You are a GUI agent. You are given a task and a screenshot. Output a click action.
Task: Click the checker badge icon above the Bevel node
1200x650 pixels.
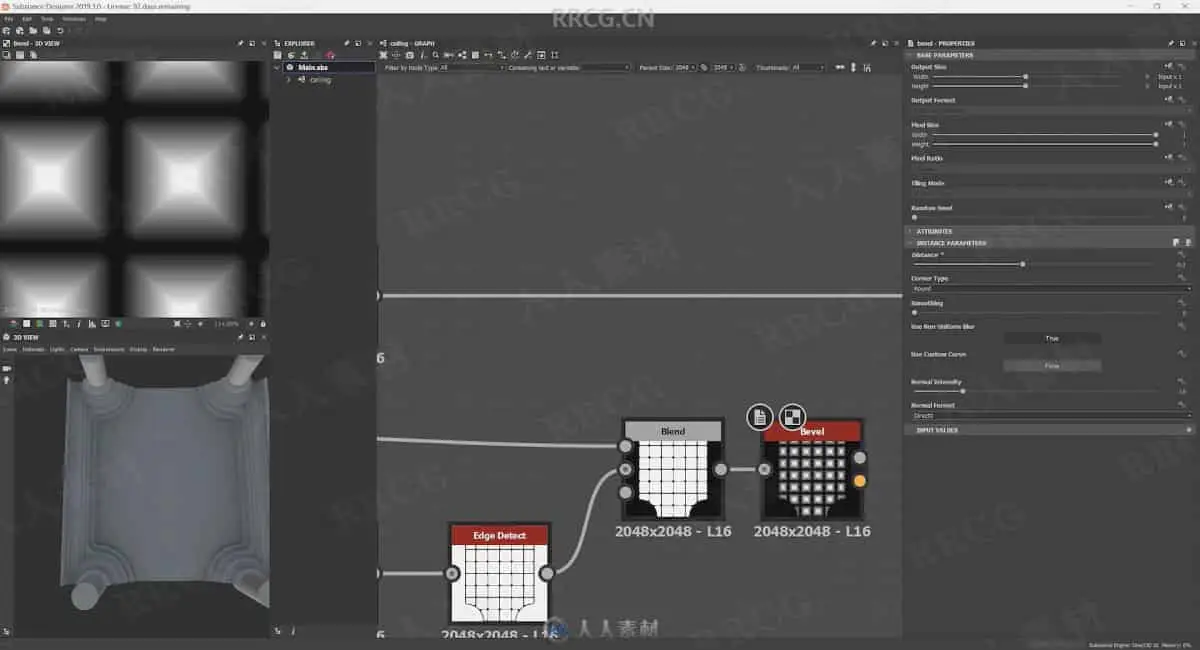(x=792, y=416)
